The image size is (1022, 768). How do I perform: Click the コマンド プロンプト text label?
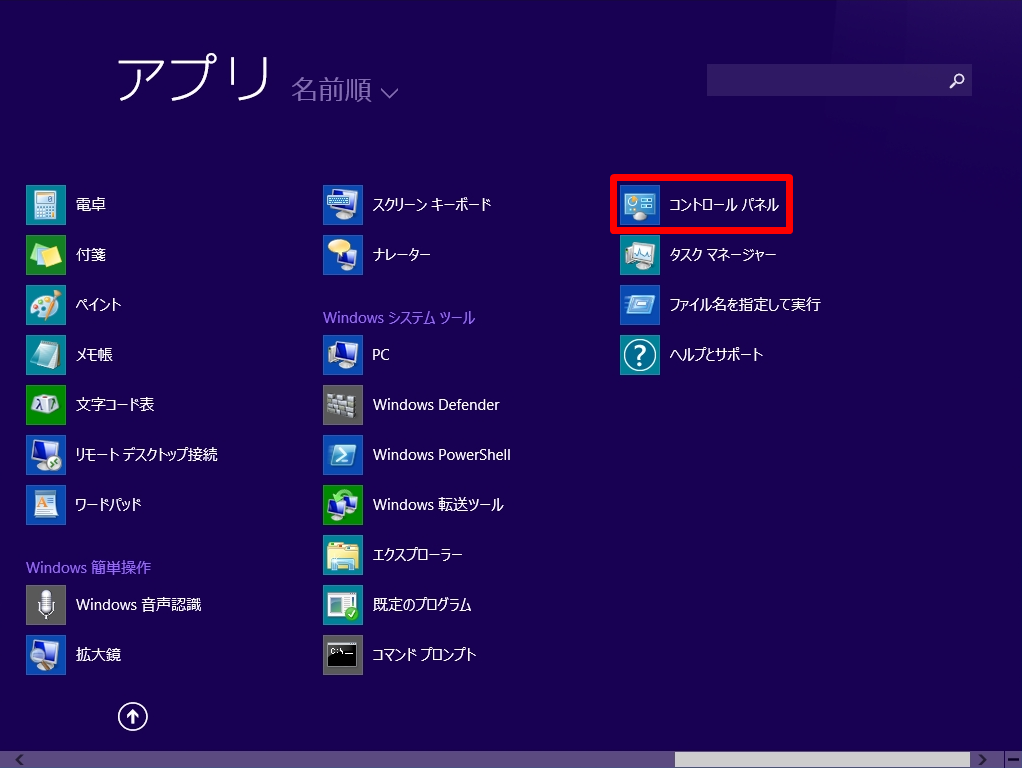[424, 655]
